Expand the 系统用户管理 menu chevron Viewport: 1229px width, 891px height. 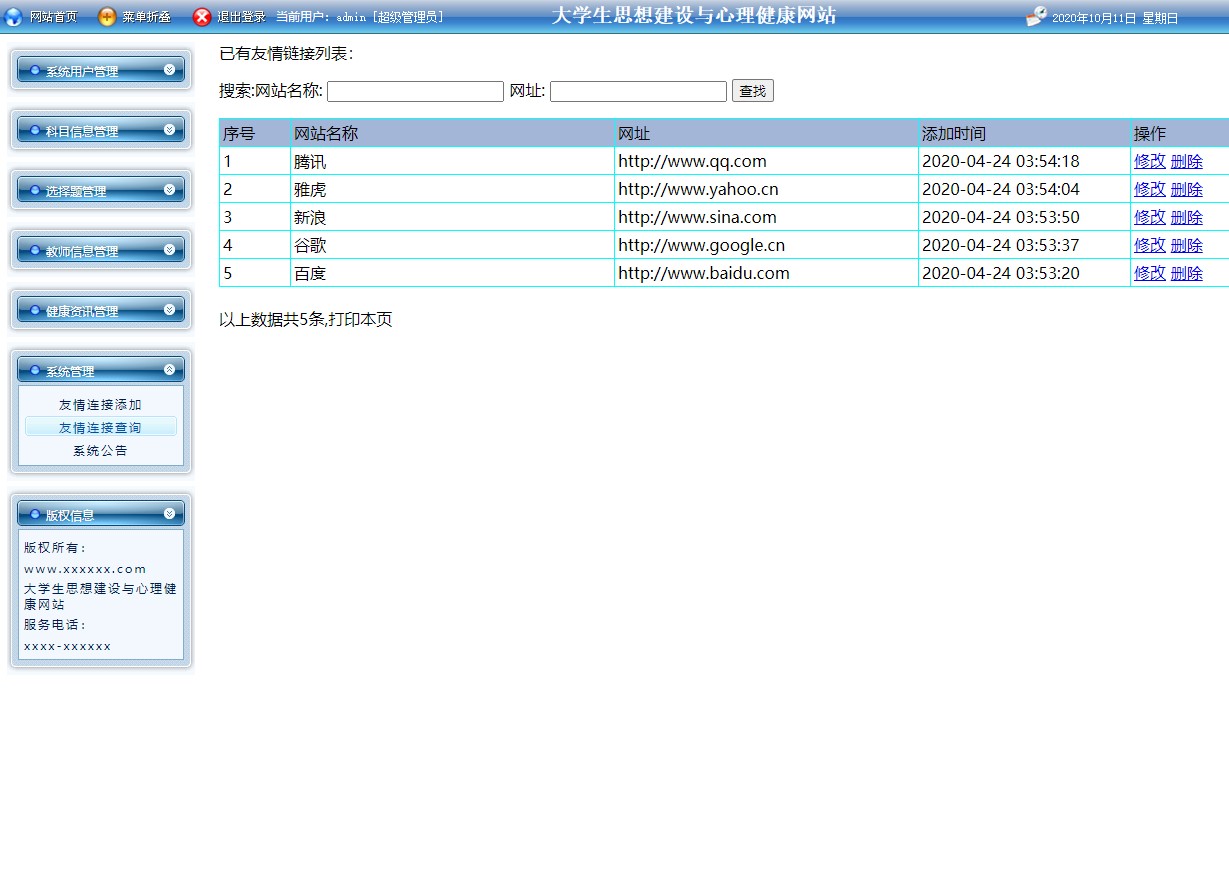pos(169,70)
